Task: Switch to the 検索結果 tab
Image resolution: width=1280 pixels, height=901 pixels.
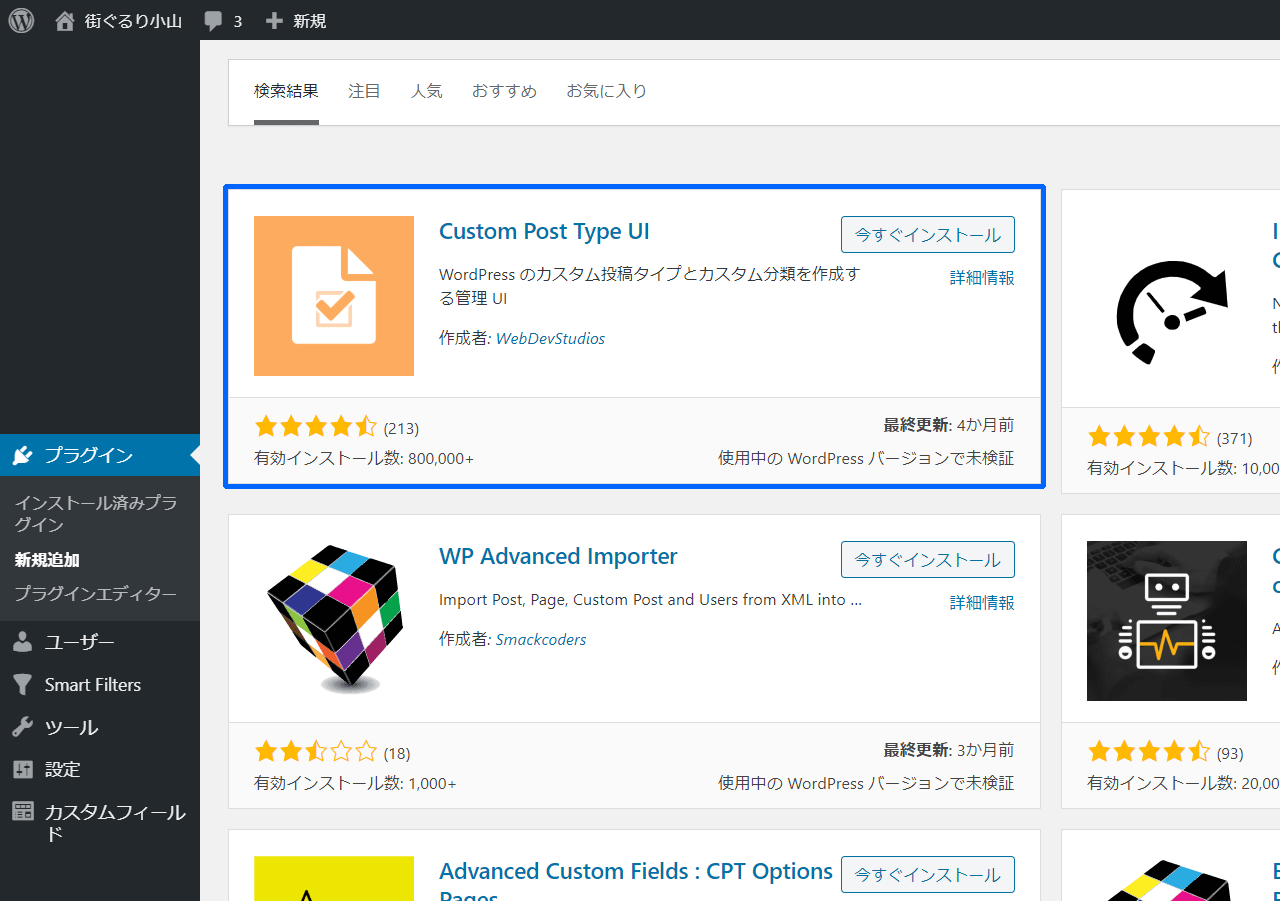Action: [286, 91]
